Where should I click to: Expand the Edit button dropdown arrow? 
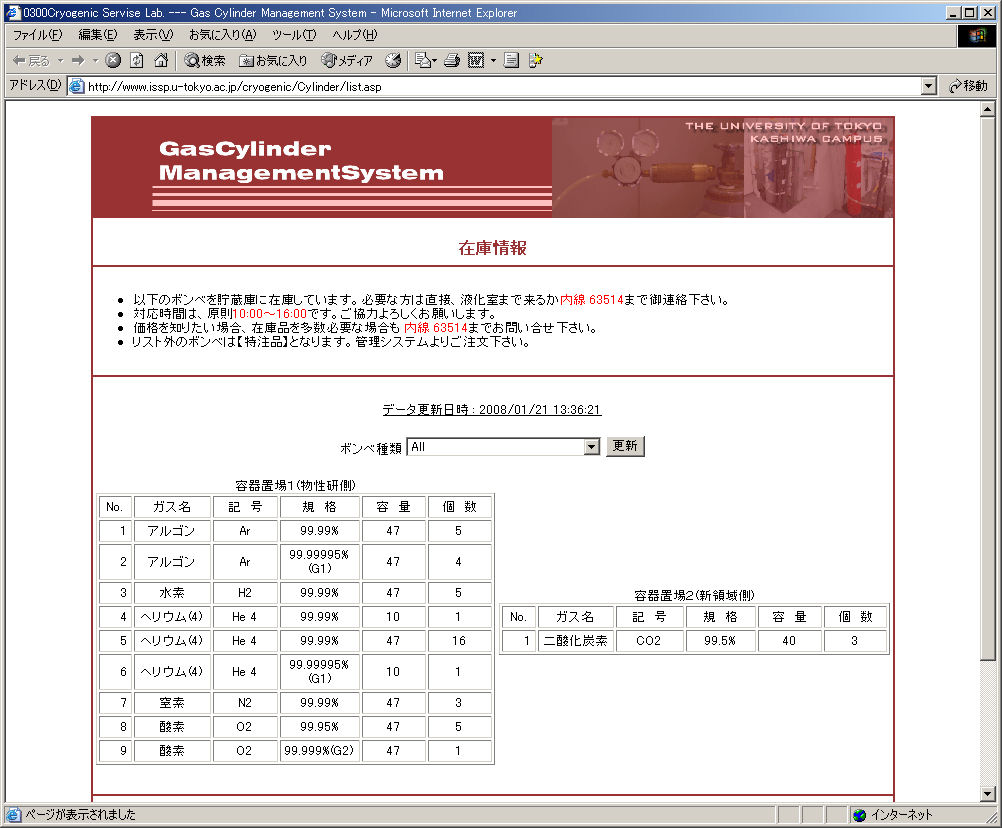click(493, 60)
